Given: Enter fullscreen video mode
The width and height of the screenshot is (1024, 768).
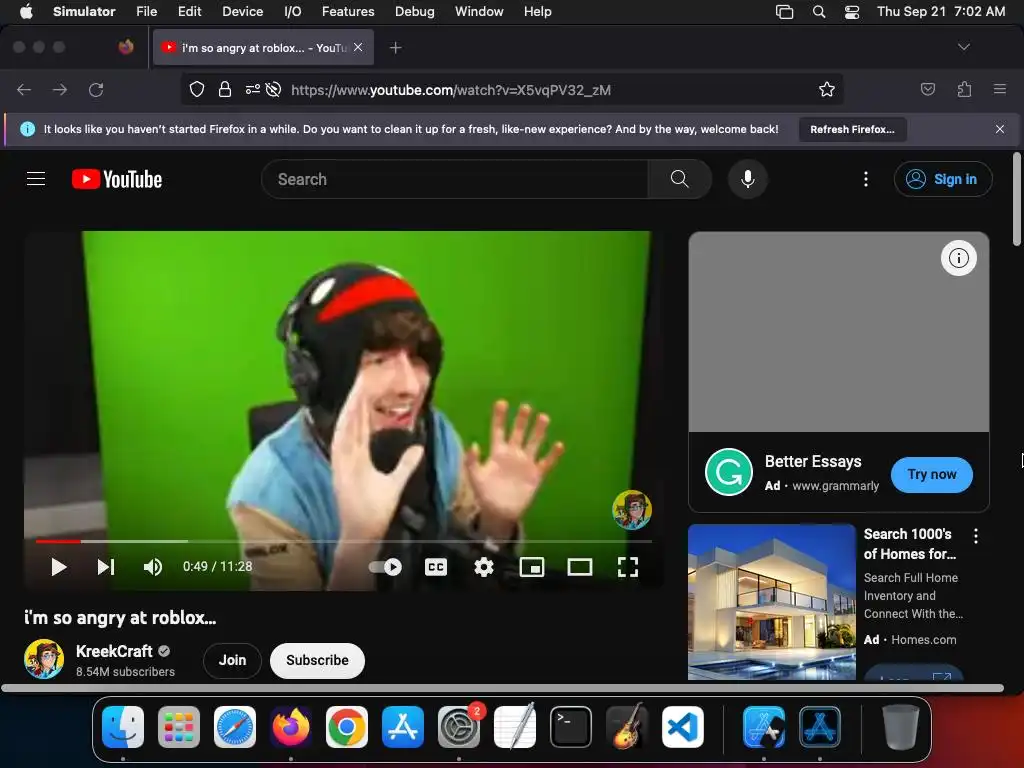Looking at the screenshot, I should pos(628,567).
